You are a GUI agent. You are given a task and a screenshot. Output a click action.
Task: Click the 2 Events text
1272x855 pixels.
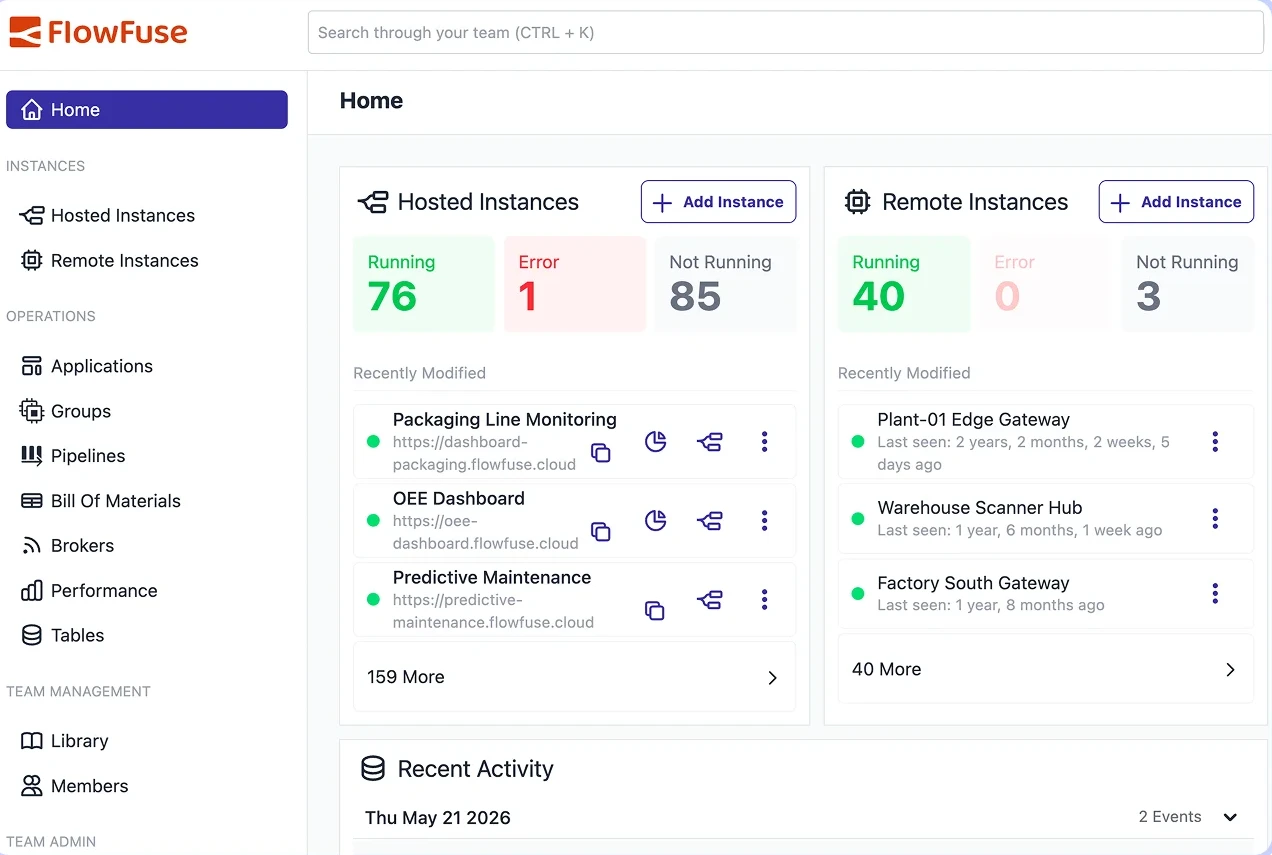point(1170,817)
